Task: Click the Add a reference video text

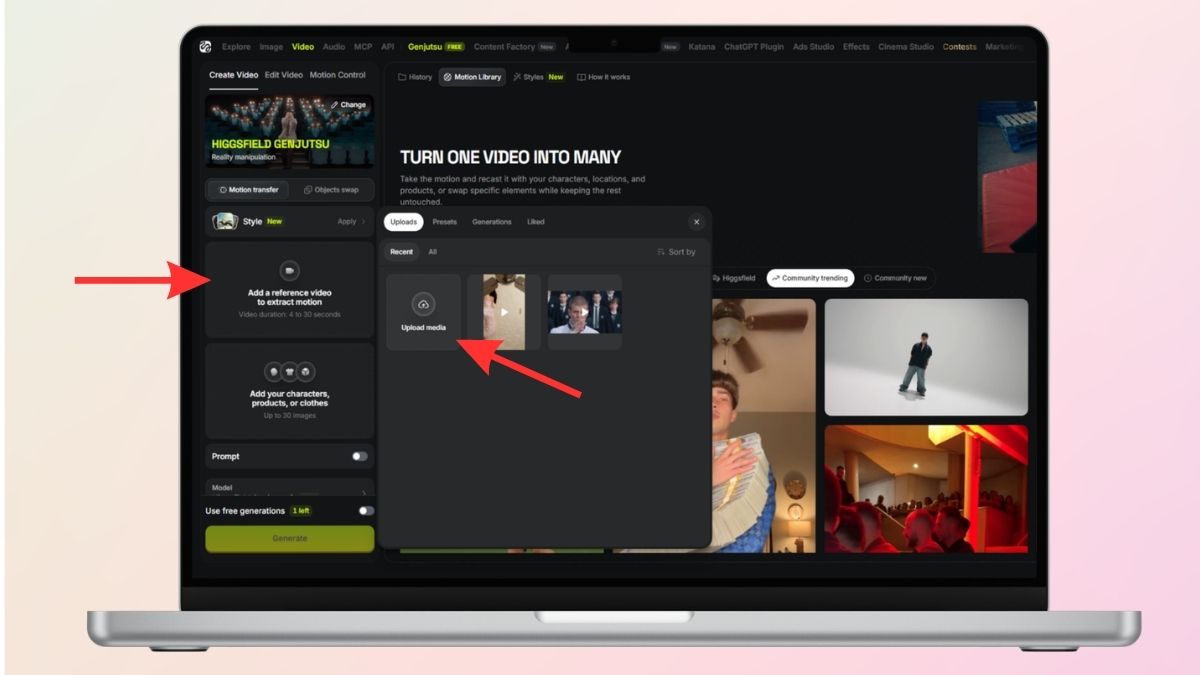Action: tap(289, 297)
